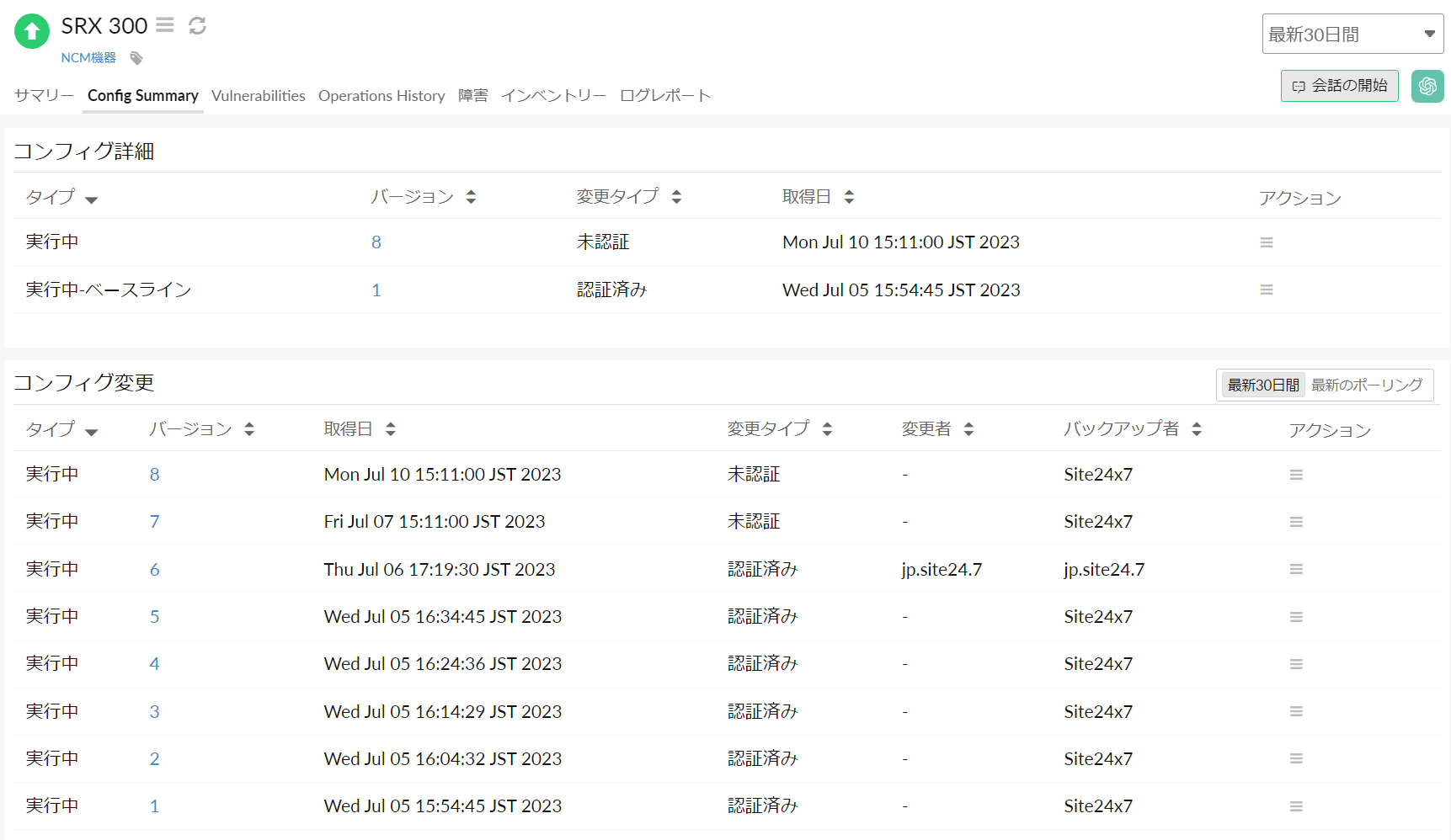Switch config changes to 最新のポーリング

1366,385
